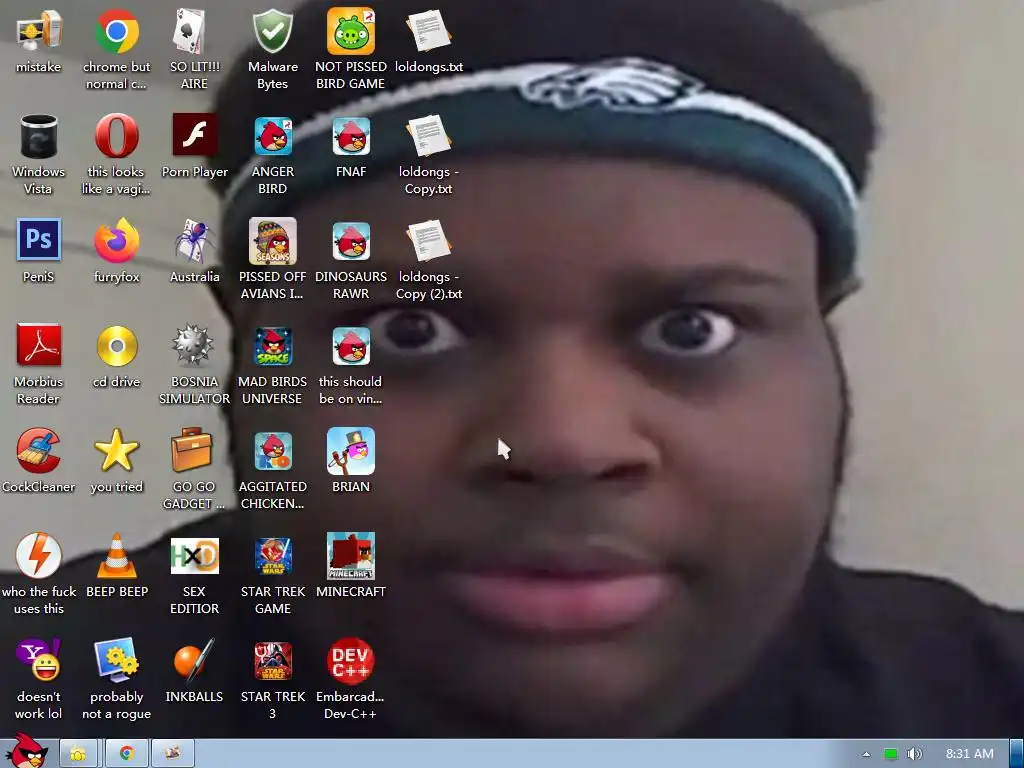Image resolution: width=1024 pixels, height=768 pixels.
Task: Click the first yellow taskbar button
Action: coord(78,754)
